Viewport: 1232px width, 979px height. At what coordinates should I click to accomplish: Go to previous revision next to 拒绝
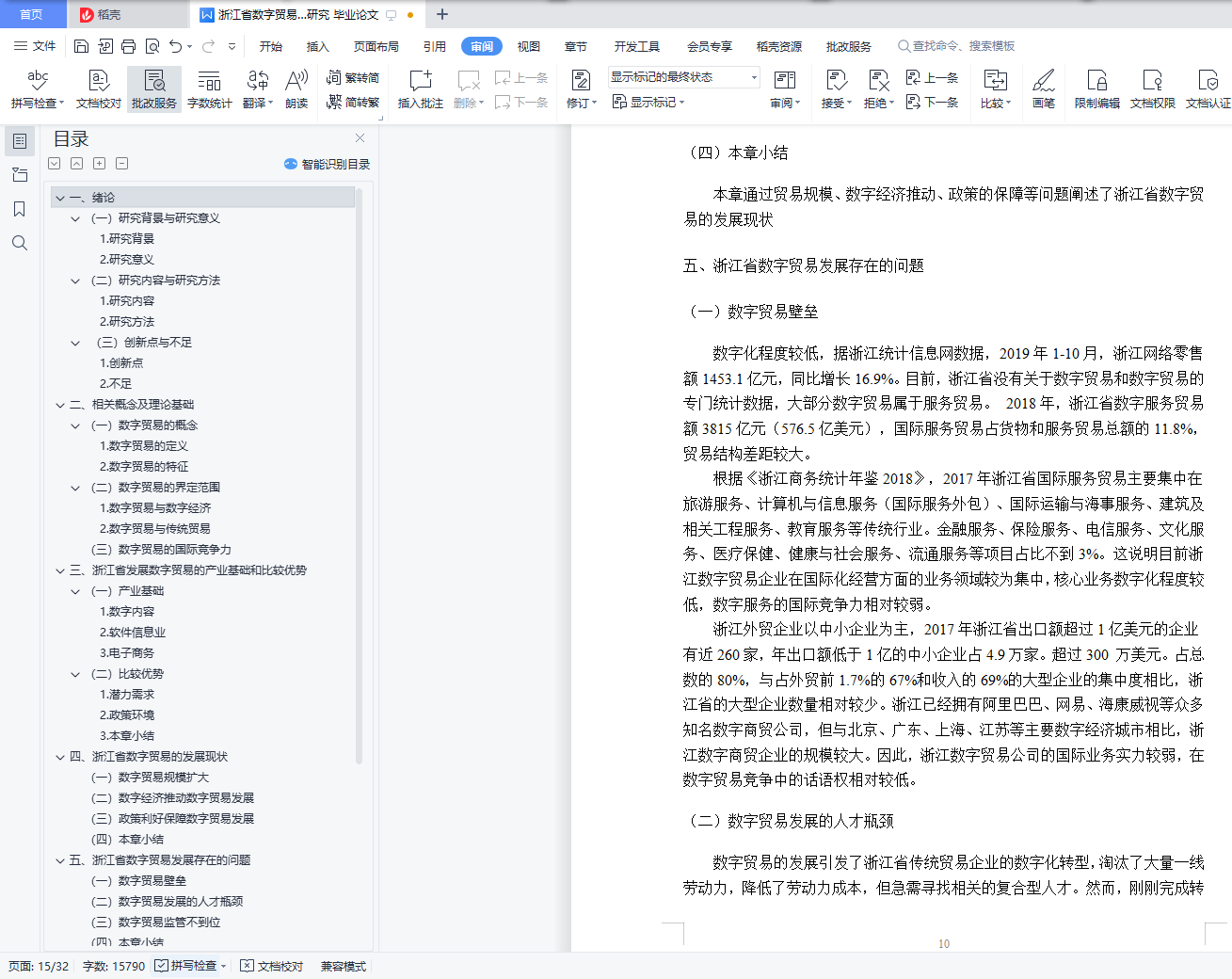tap(932, 78)
